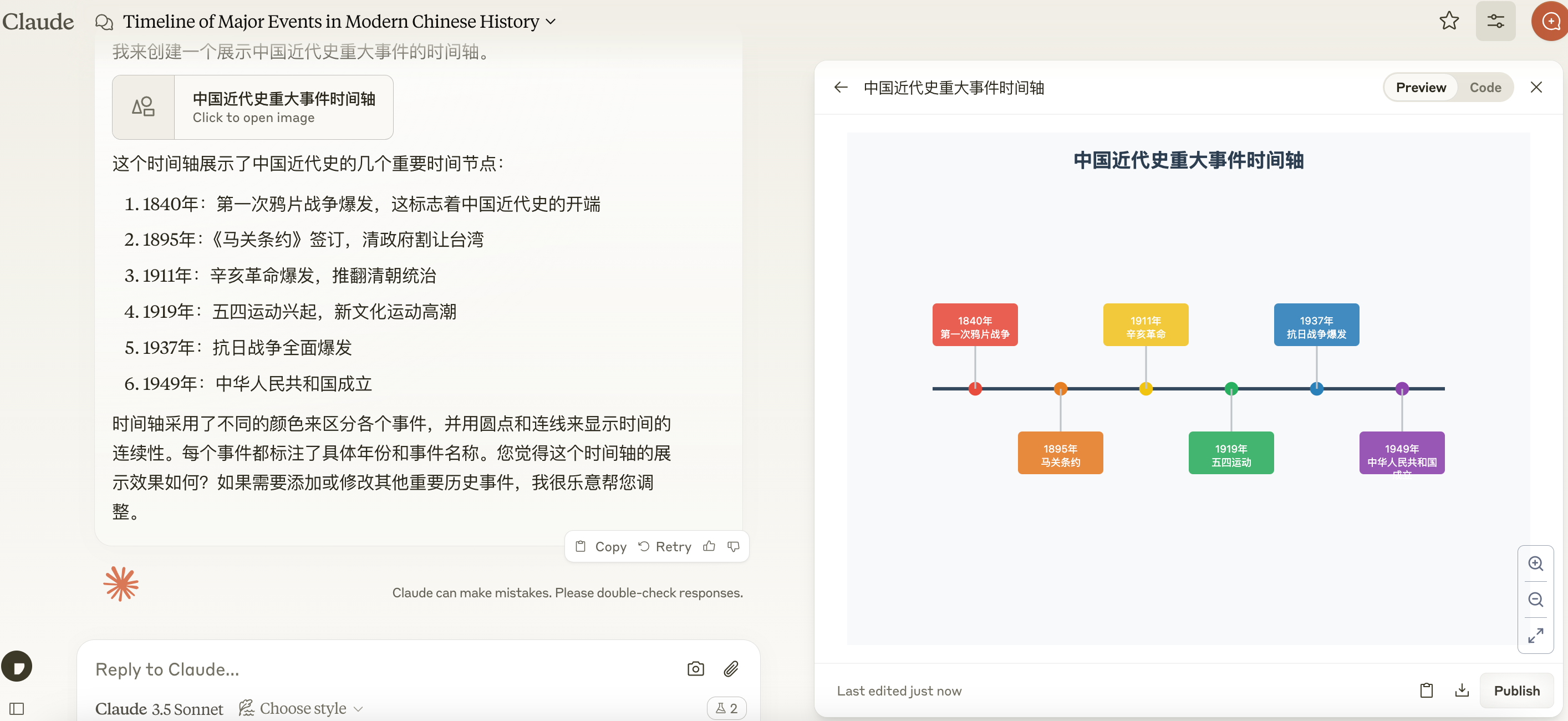This screenshot has width=1568, height=721.
Task: Open the Choose style dropdown
Action: pyautogui.click(x=302, y=708)
